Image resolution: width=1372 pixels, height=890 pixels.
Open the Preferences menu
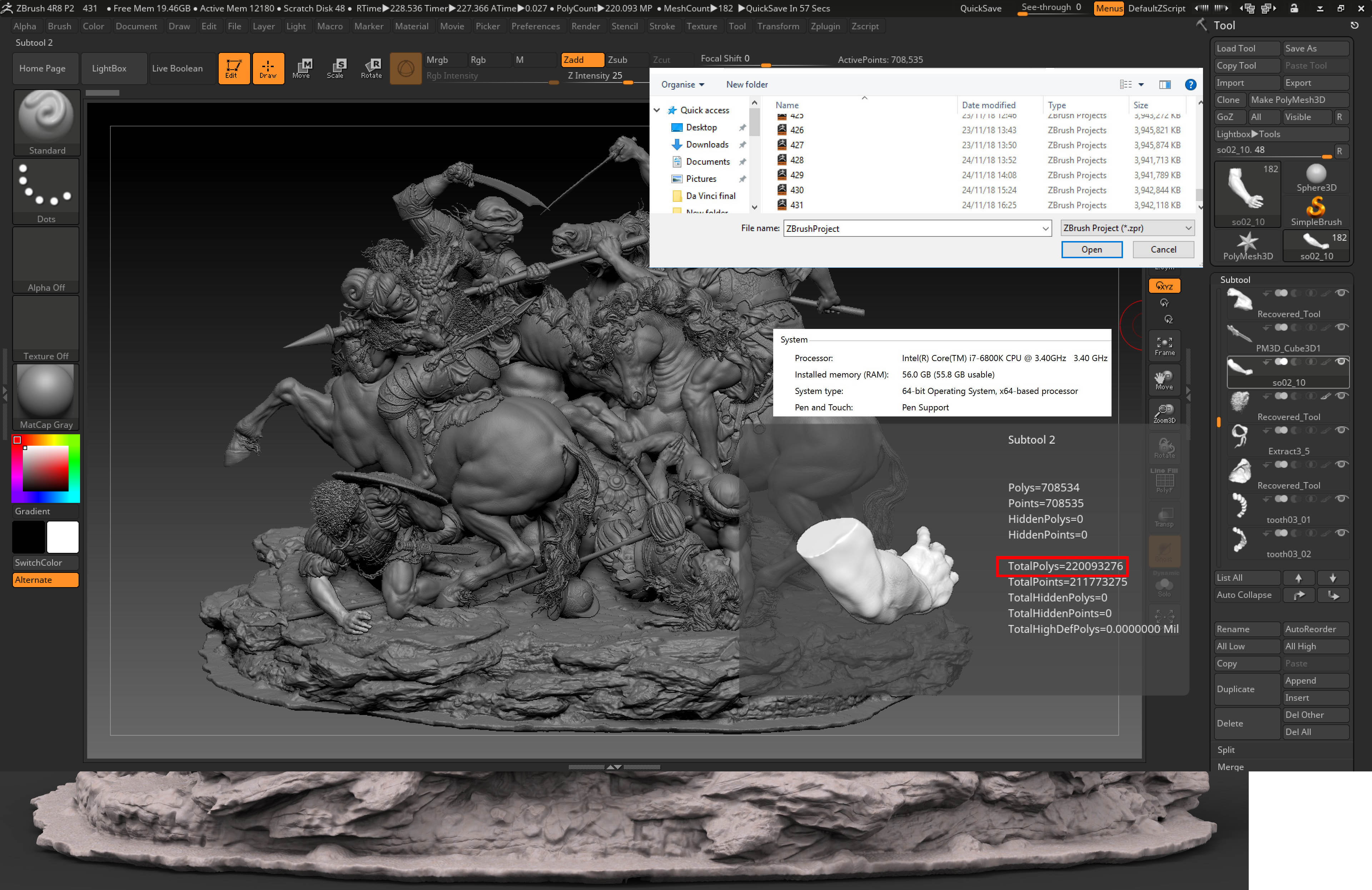(x=535, y=26)
